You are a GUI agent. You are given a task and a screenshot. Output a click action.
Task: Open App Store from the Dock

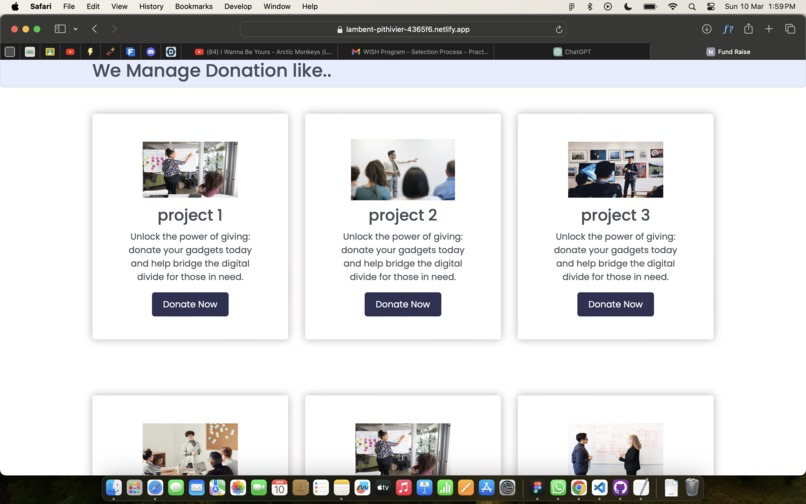point(486,487)
